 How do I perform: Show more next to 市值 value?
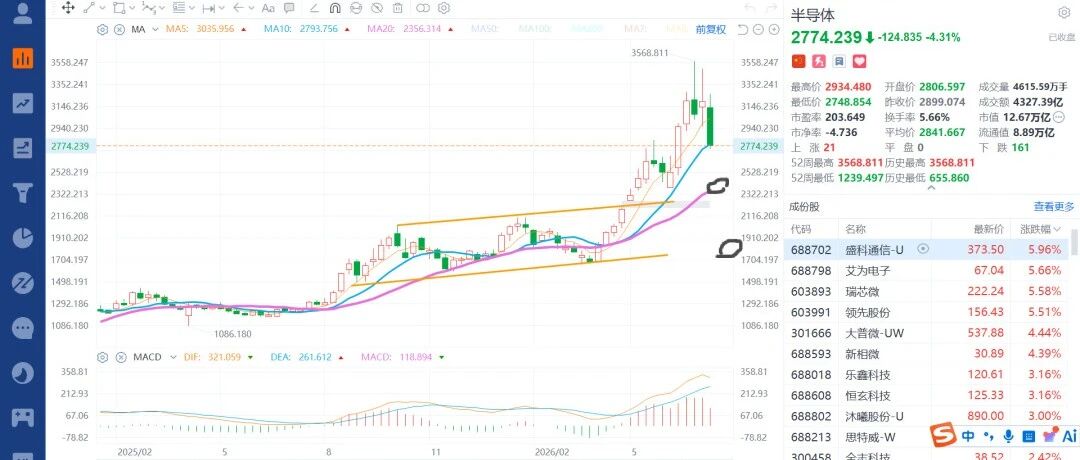[x=1059, y=117]
